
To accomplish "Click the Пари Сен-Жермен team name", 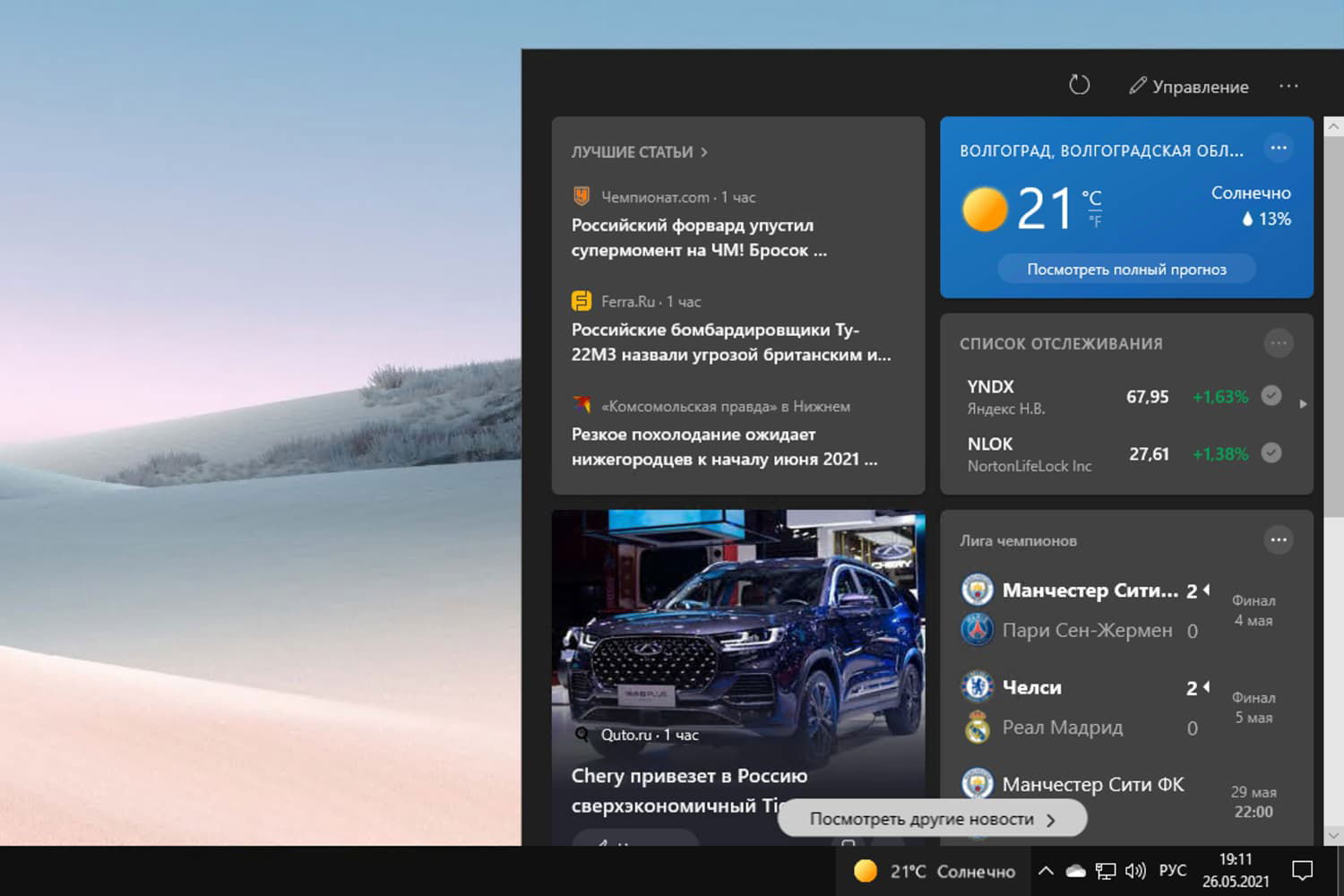I will tap(1087, 630).
